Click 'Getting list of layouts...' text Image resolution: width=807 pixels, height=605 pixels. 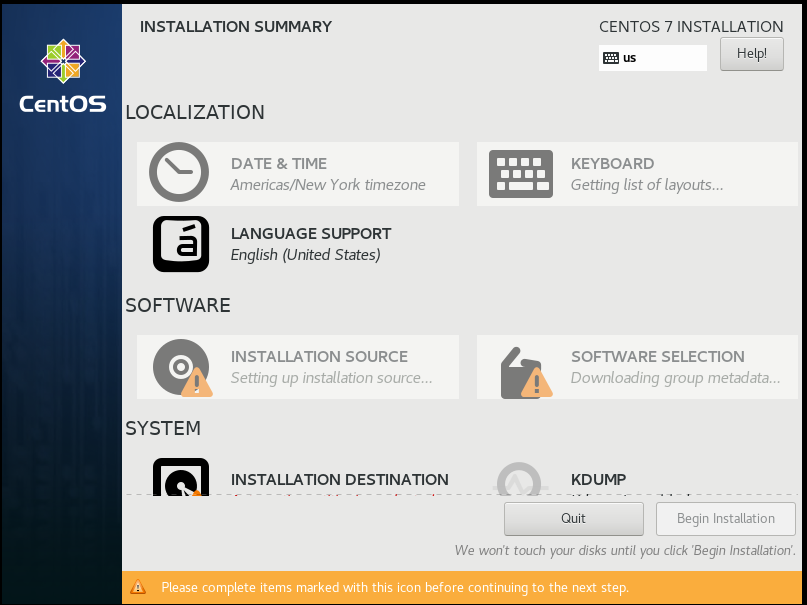(647, 185)
